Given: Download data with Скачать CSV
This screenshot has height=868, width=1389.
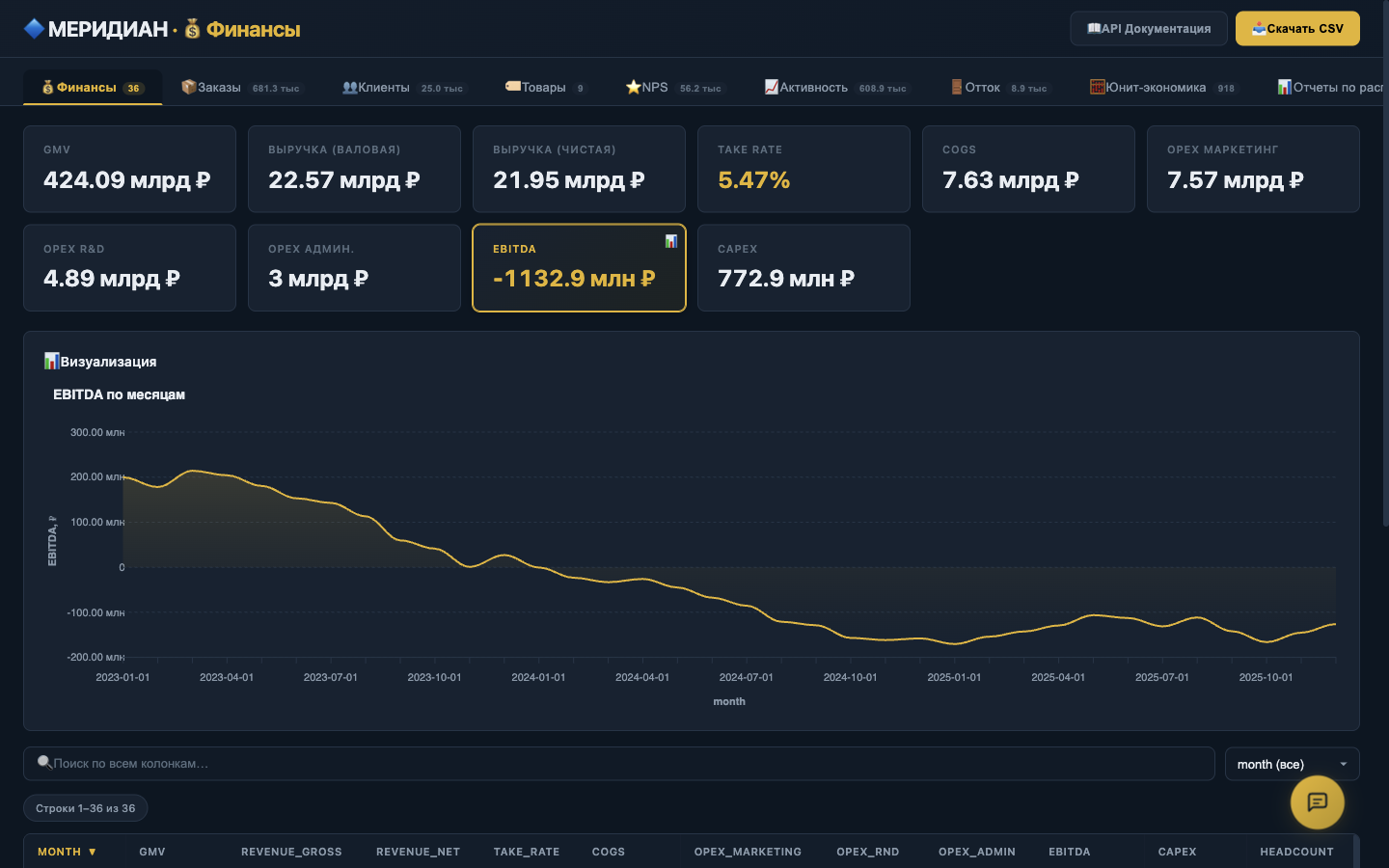Looking at the screenshot, I should (x=1297, y=29).
